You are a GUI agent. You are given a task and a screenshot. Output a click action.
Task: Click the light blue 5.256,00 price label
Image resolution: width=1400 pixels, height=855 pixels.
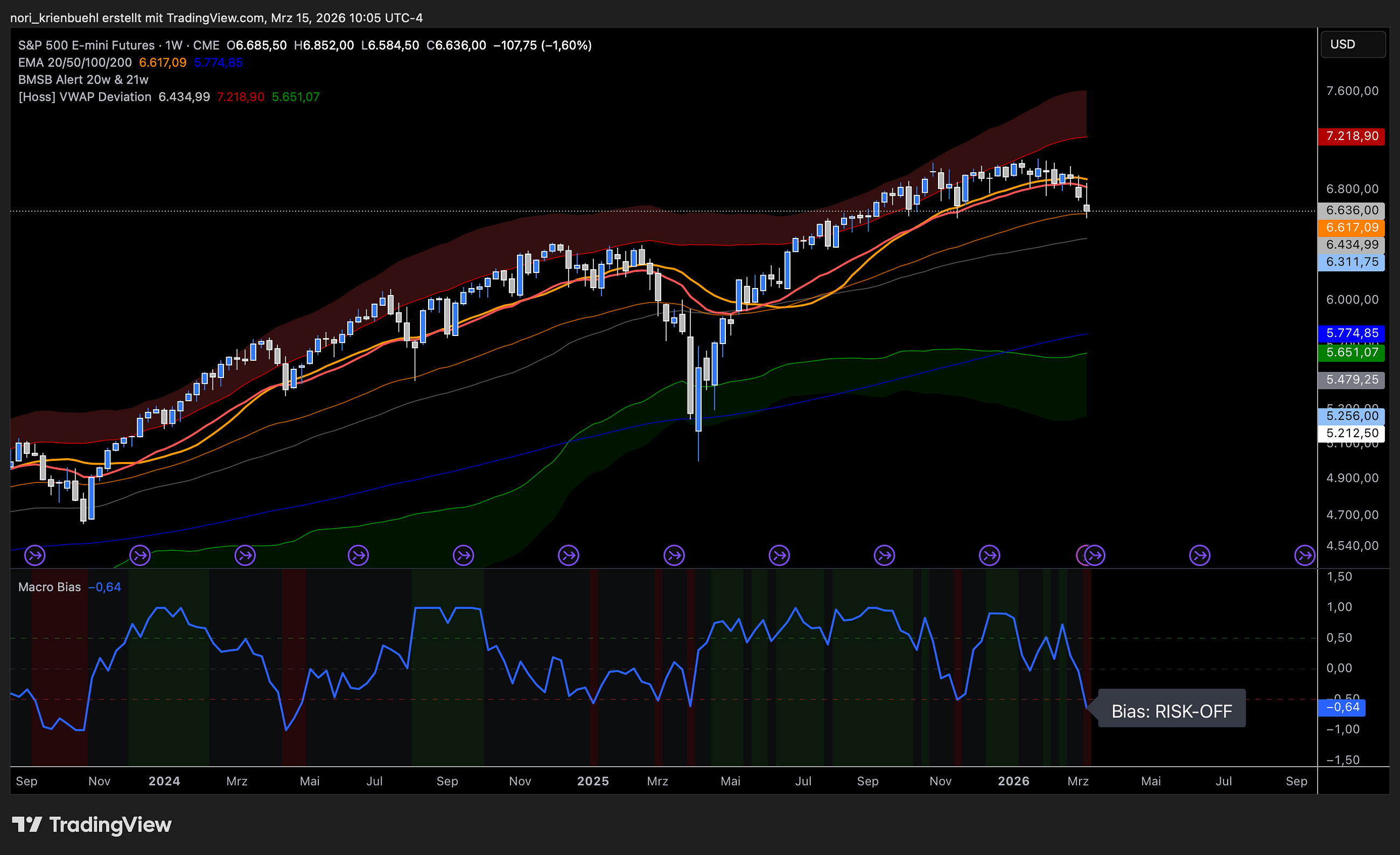1351,416
